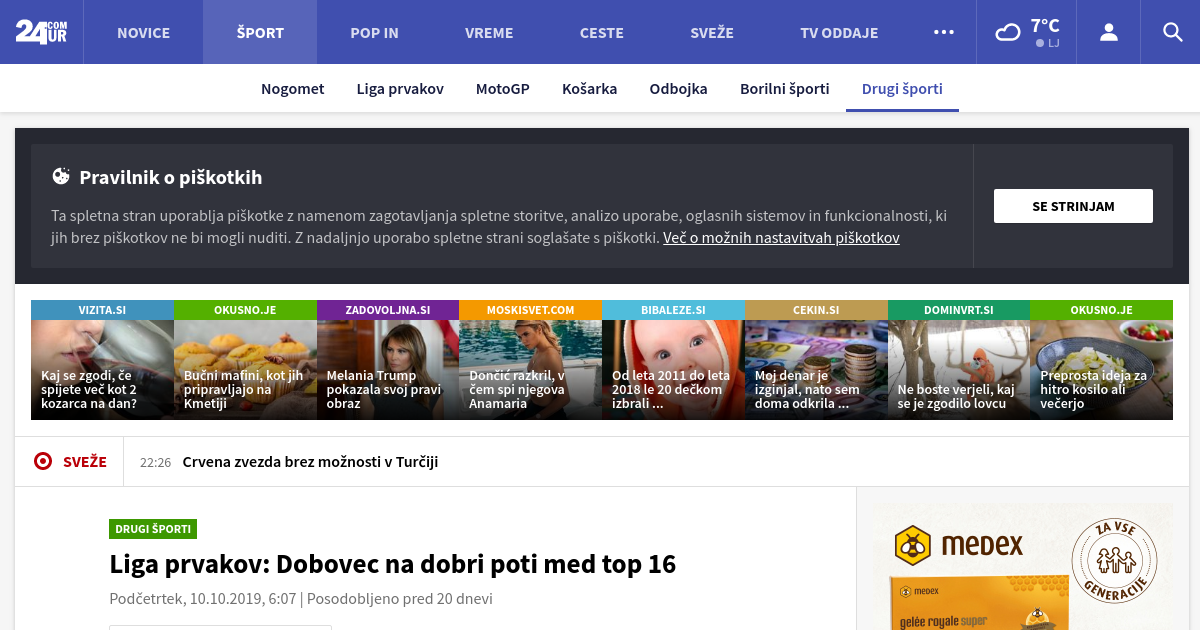This screenshot has height=630, width=1200.
Task: Open the search magnifier icon
Action: (1172, 32)
